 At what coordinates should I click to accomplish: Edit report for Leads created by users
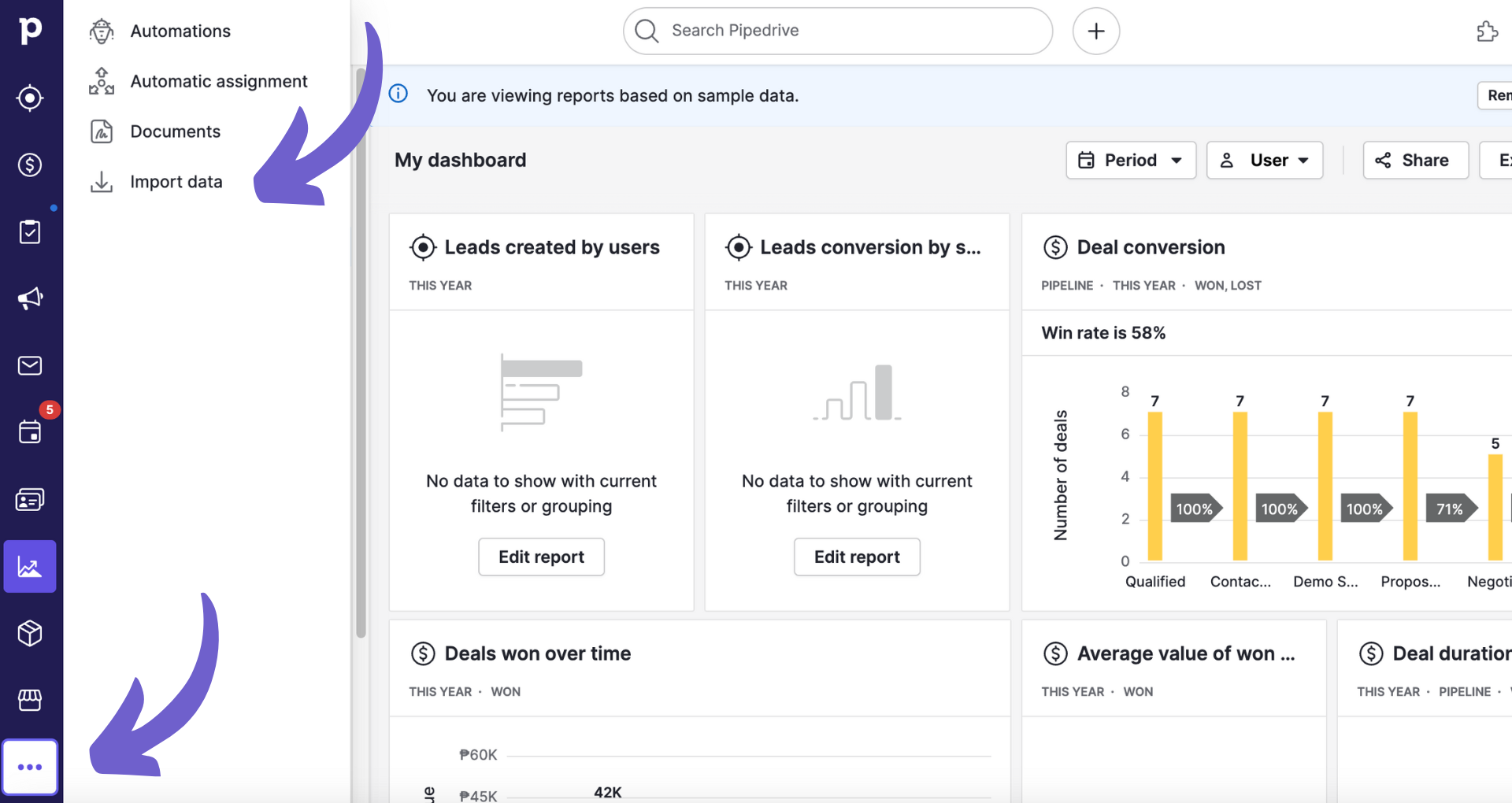pyautogui.click(x=541, y=557)
